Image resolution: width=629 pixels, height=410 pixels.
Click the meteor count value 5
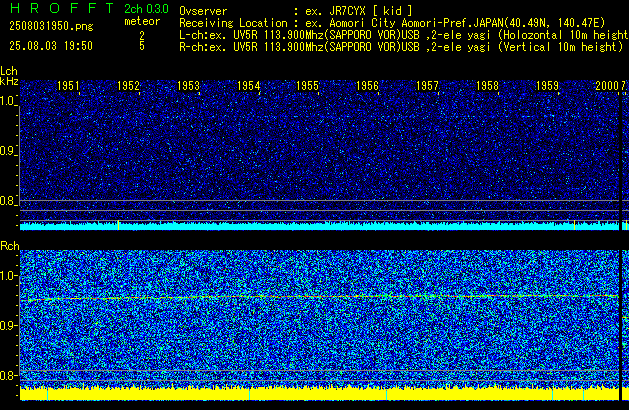pos(142,46)
